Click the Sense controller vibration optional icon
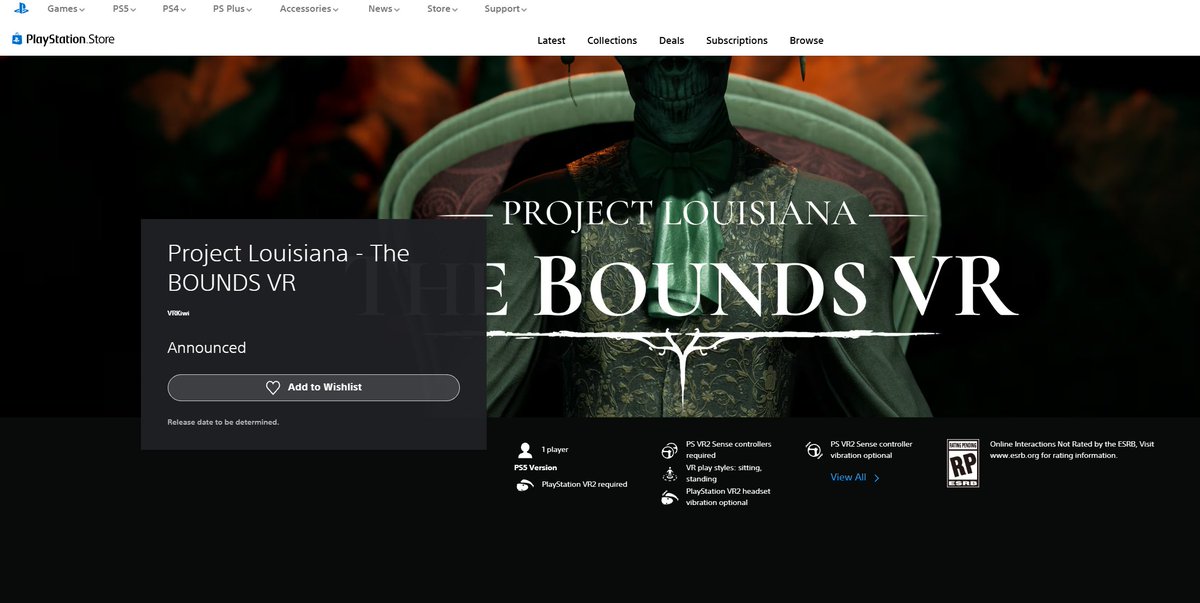The image size is (1200, 603). (814, 450)
